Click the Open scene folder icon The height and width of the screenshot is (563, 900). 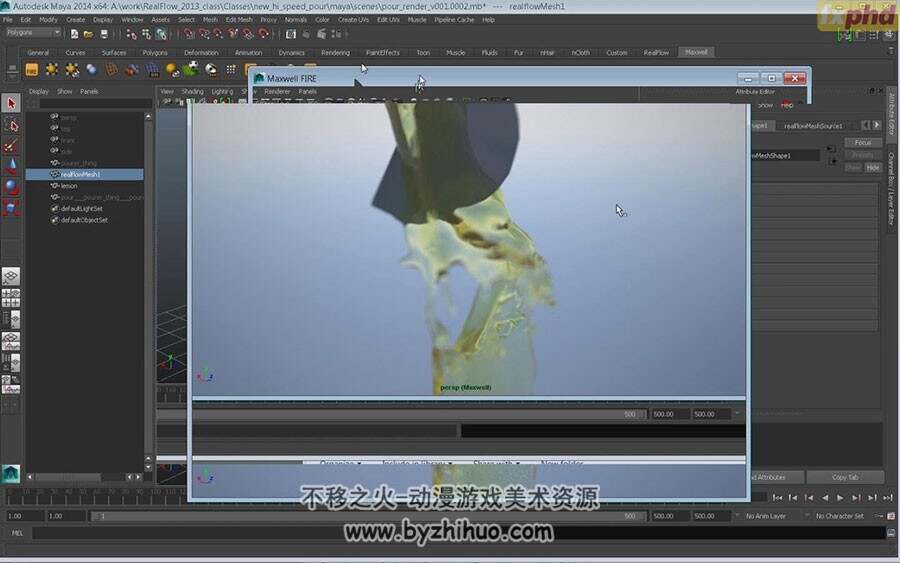pos(88,34)
